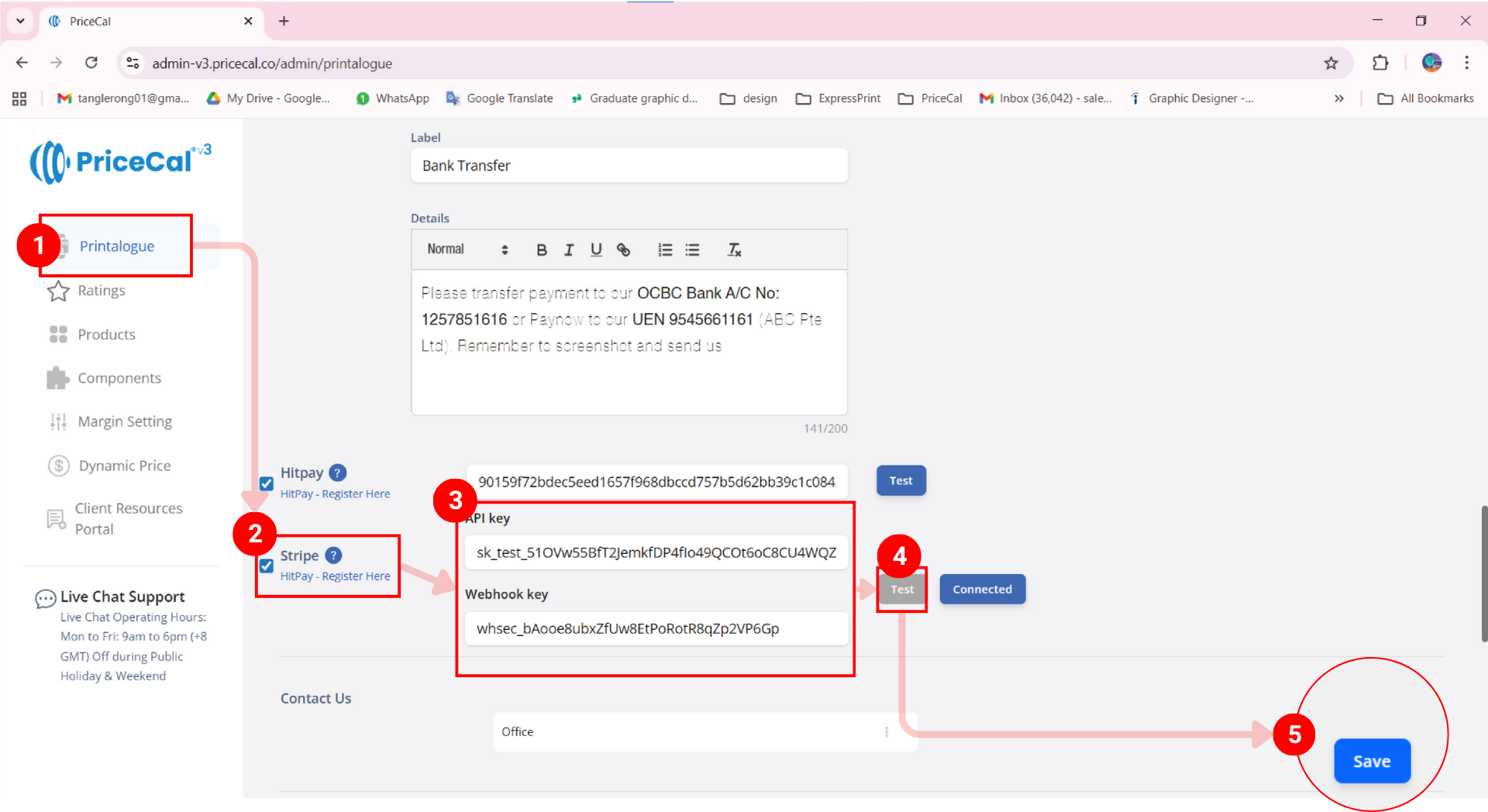Click the Stripe Webhook key input field
Viewport: 1488px width, 812px height.
[656, 628]
